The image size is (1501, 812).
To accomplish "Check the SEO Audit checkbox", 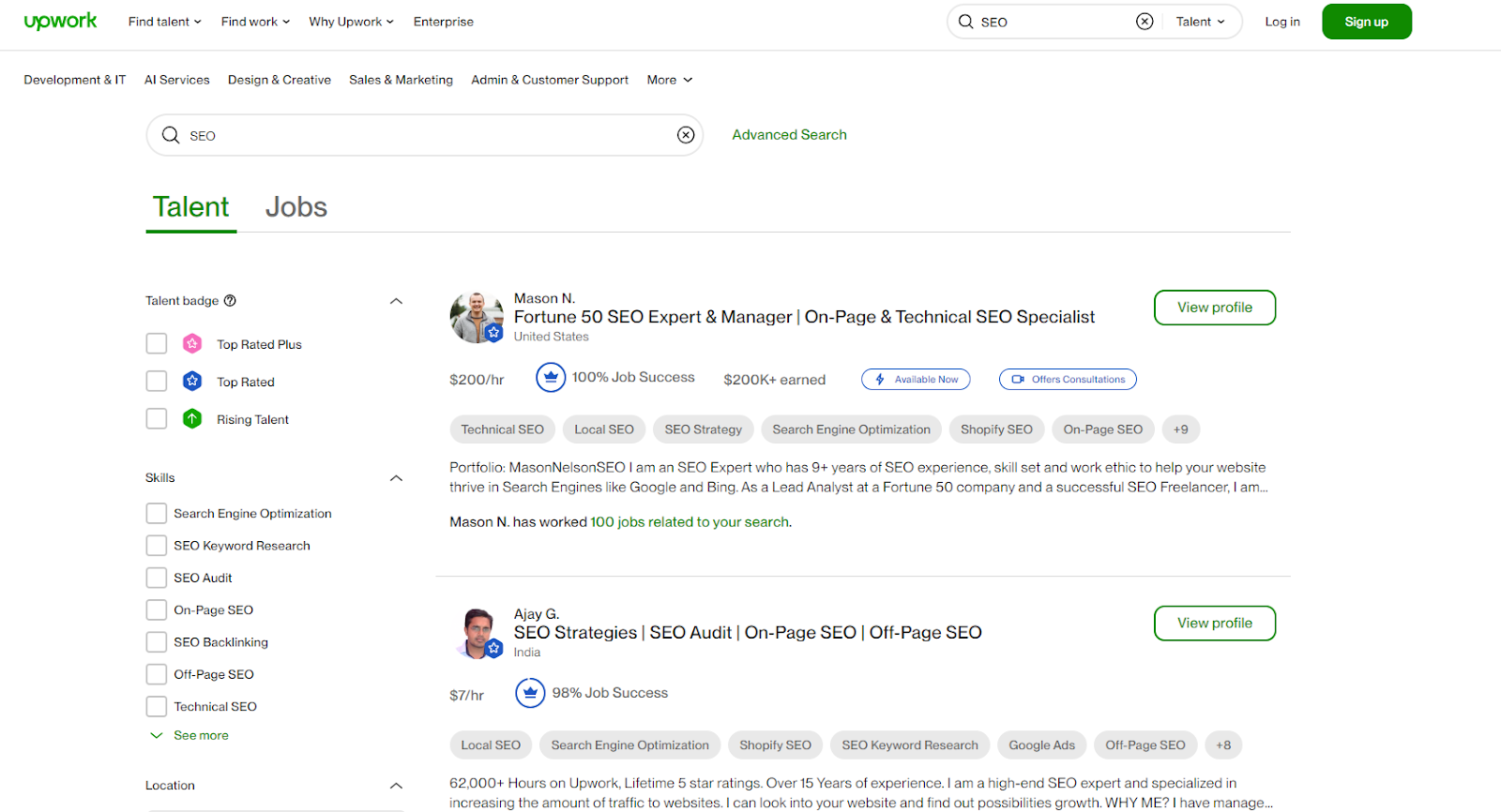I will 157,578.
